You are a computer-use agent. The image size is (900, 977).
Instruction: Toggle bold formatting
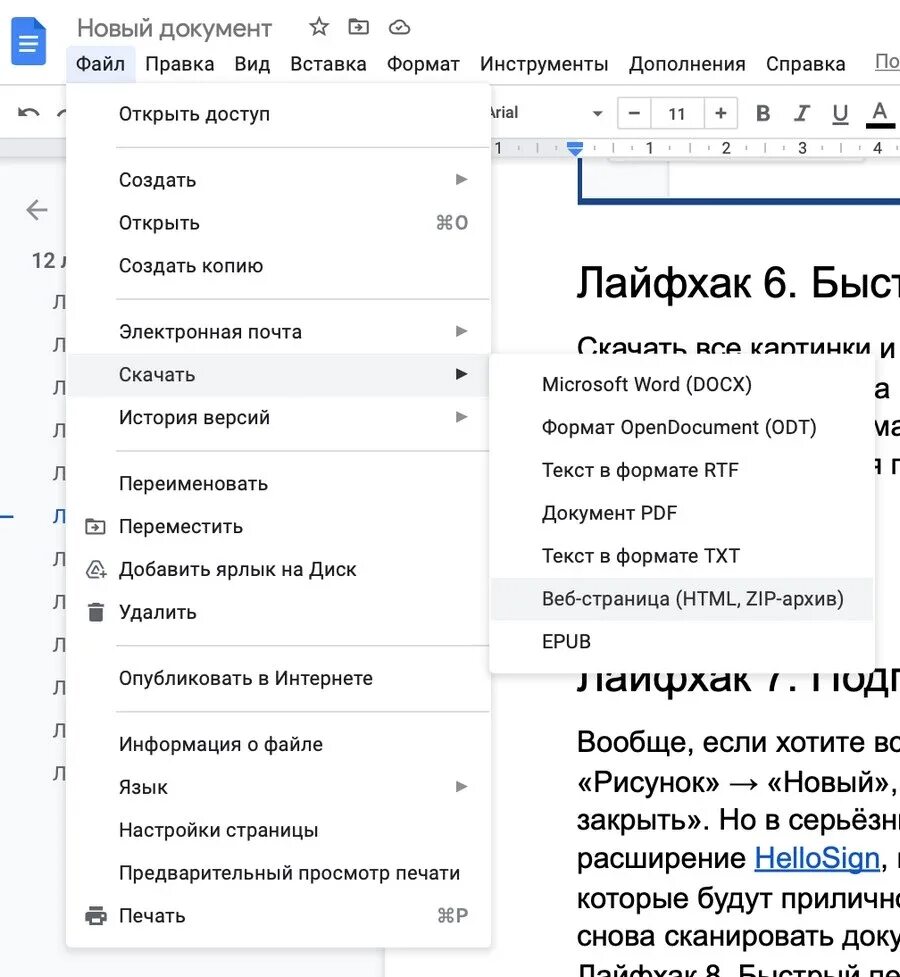(x=763, y=113)
